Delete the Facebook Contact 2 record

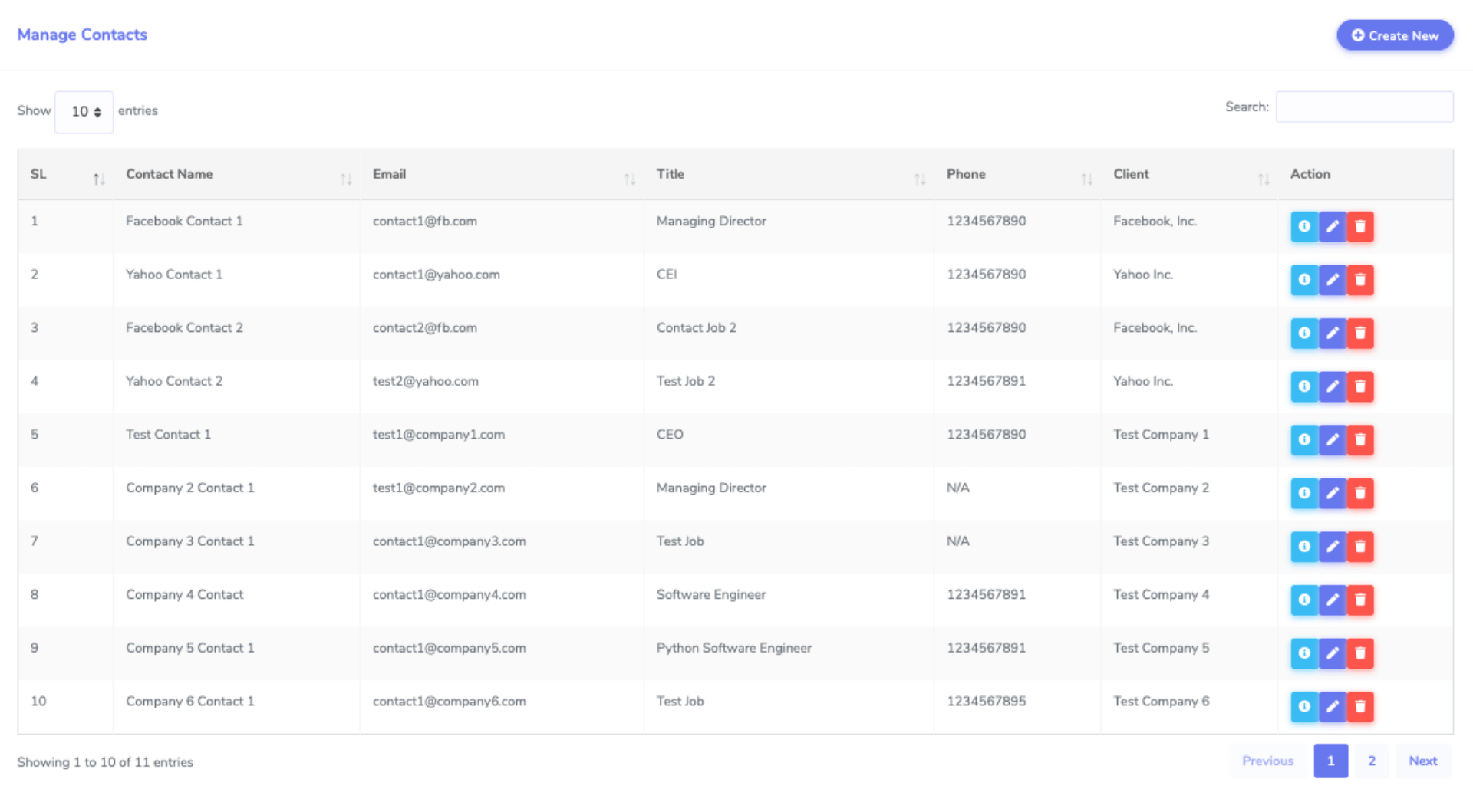(x=1361, y=333)
